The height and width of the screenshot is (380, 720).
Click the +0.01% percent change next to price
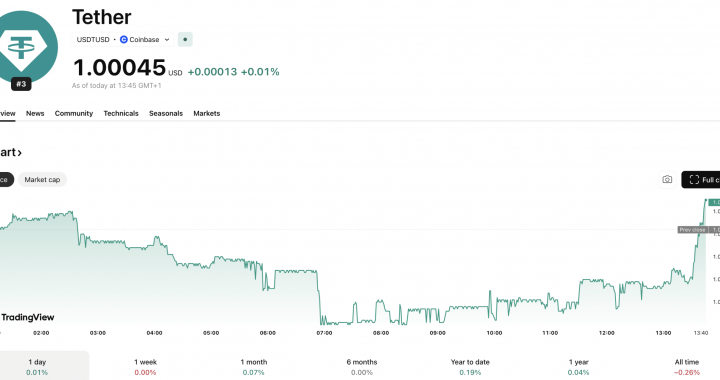(x=260, y=72)
